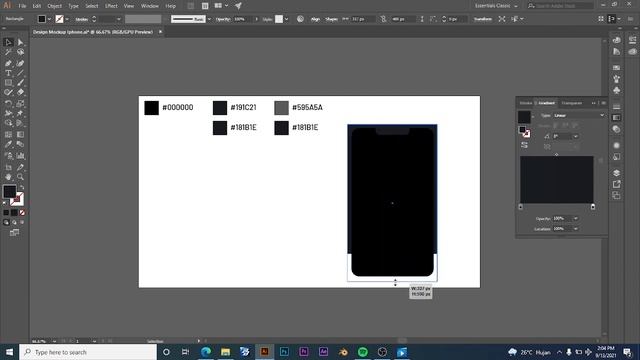Choose the Lasso tool
640x360 pixels.
pyautogui.click(x=20, y=52)
